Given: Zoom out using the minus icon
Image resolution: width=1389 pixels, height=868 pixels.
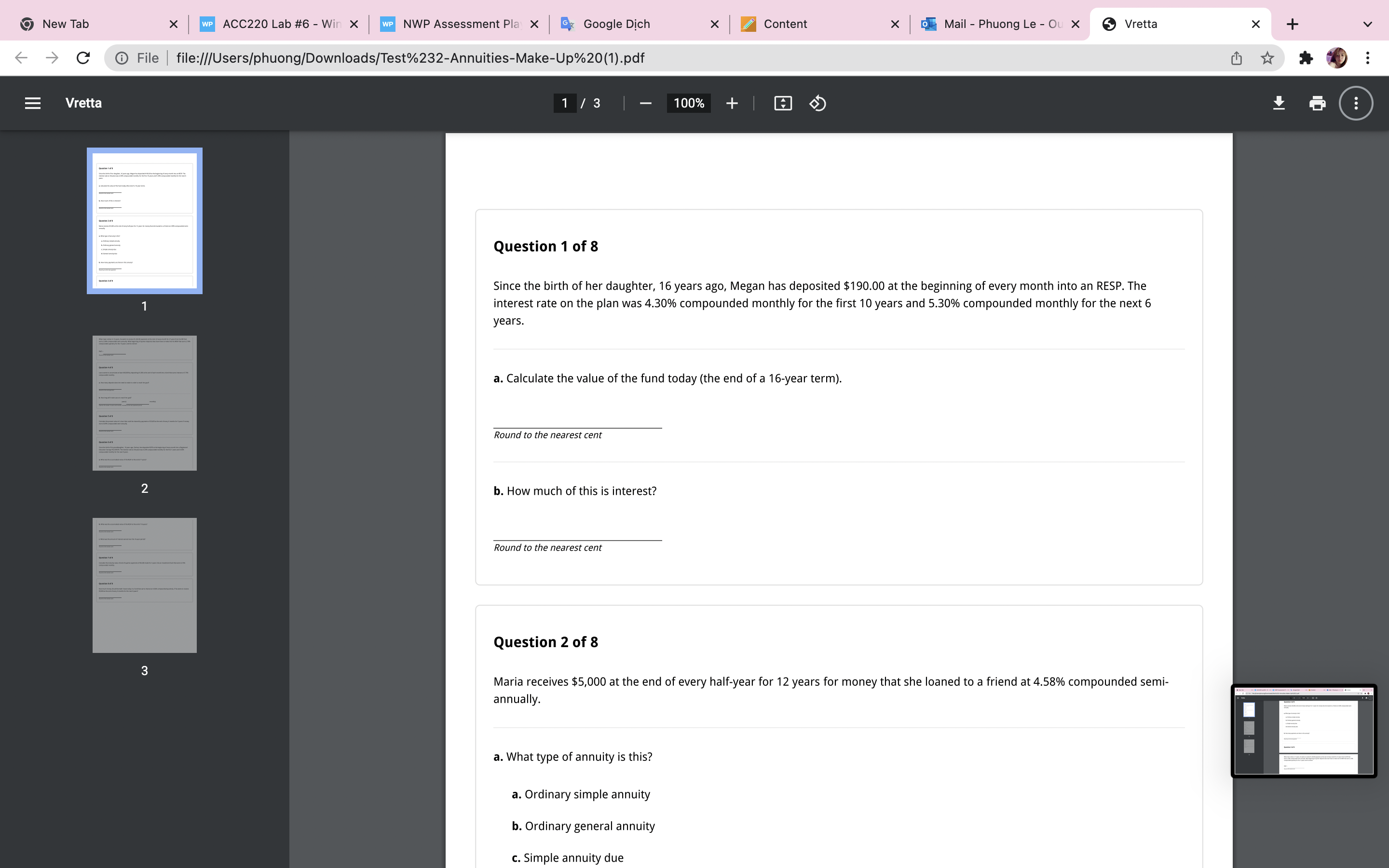Looking at the screenshot, I should (x=644, y=103).
